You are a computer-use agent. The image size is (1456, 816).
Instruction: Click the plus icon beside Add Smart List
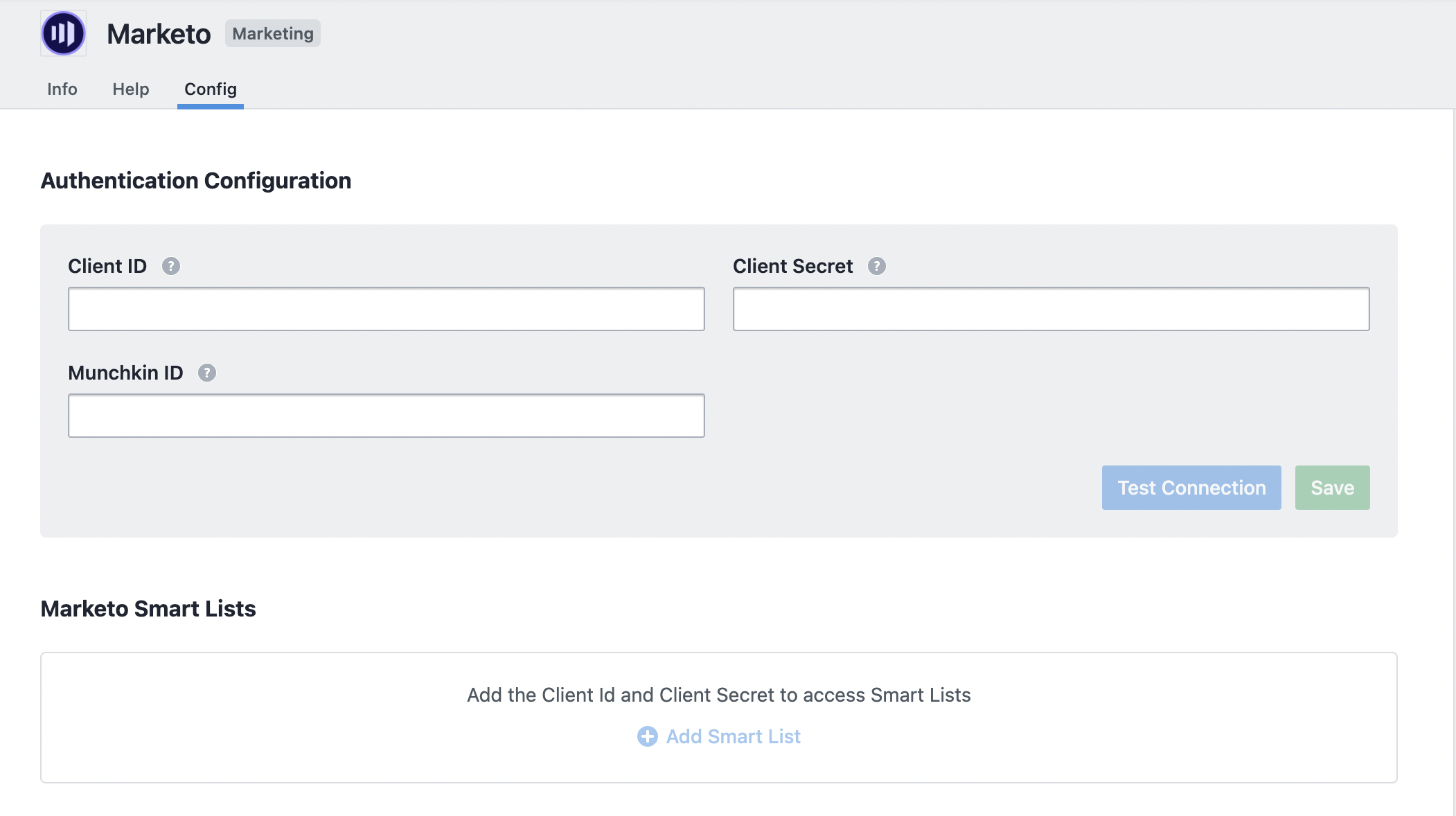(x=648, y=736)
